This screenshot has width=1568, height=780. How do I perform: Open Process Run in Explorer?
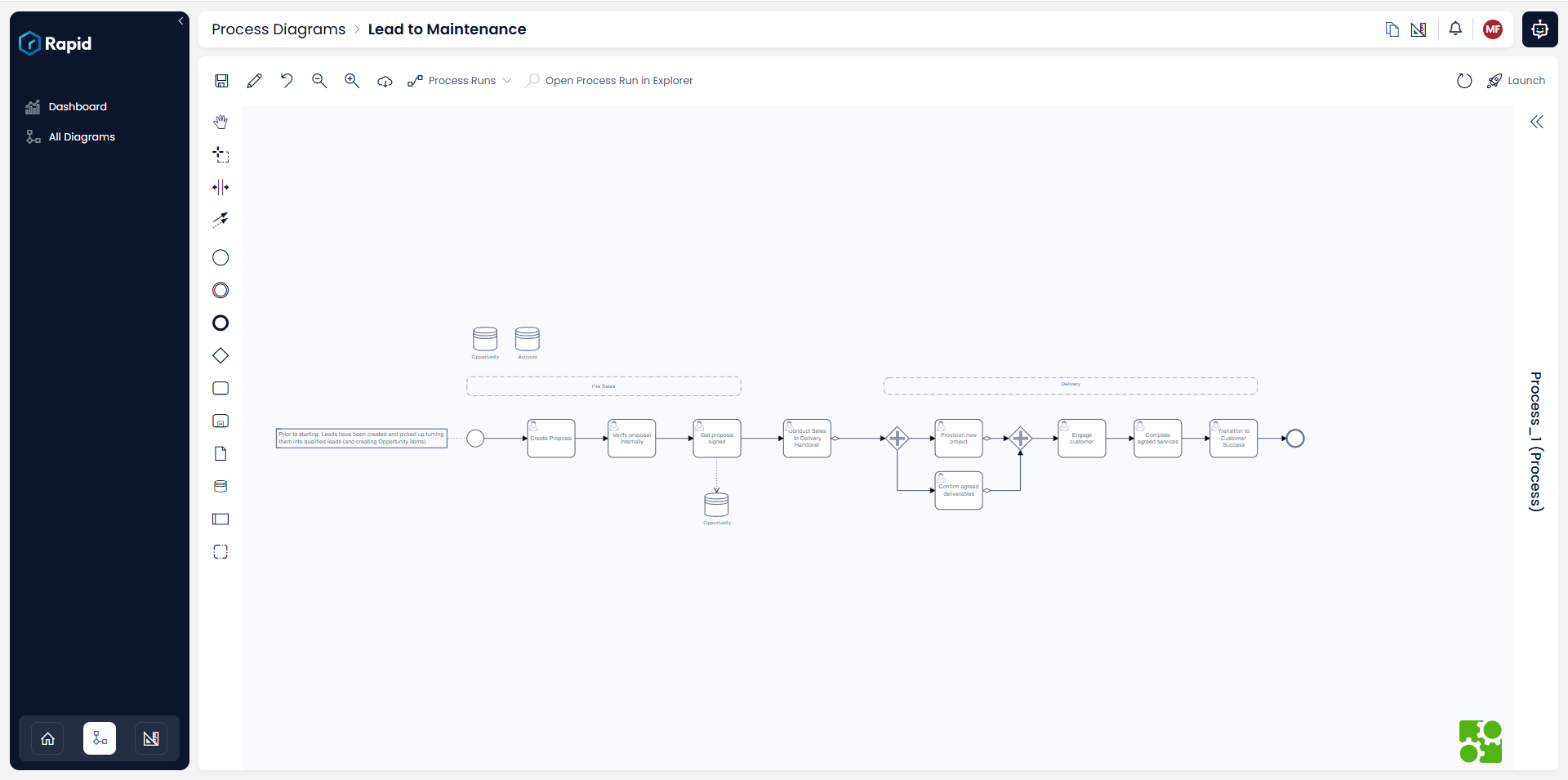click(x=609, y=81)
